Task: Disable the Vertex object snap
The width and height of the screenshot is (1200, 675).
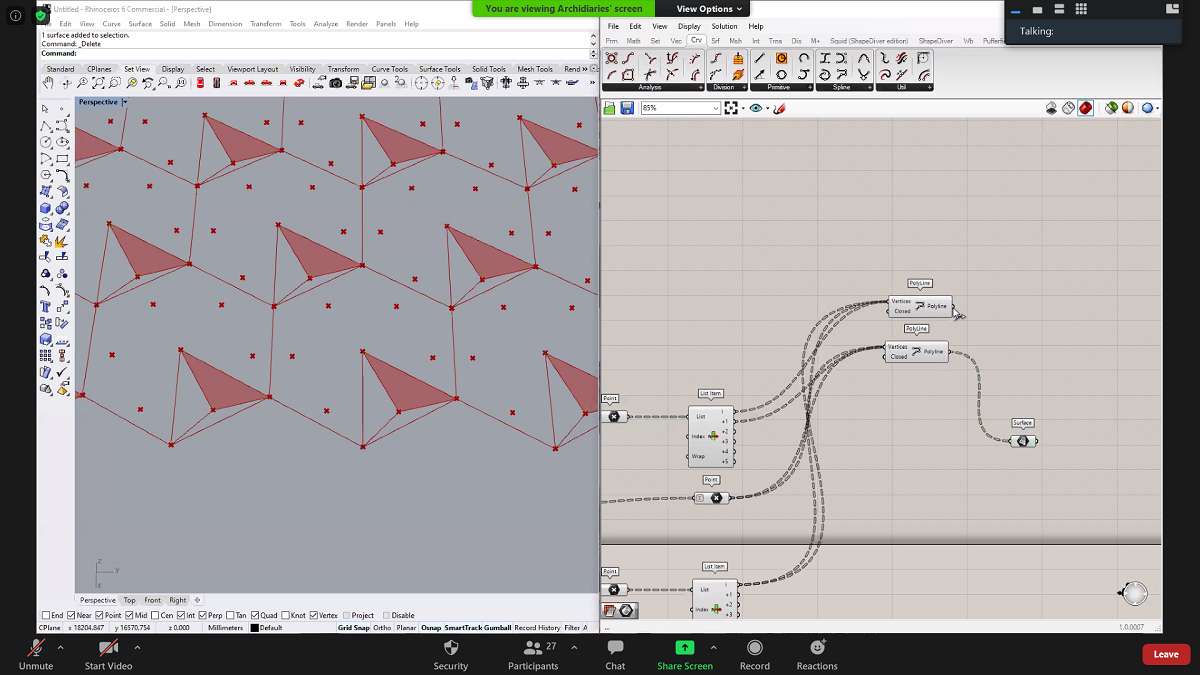Action: (314, 615)
